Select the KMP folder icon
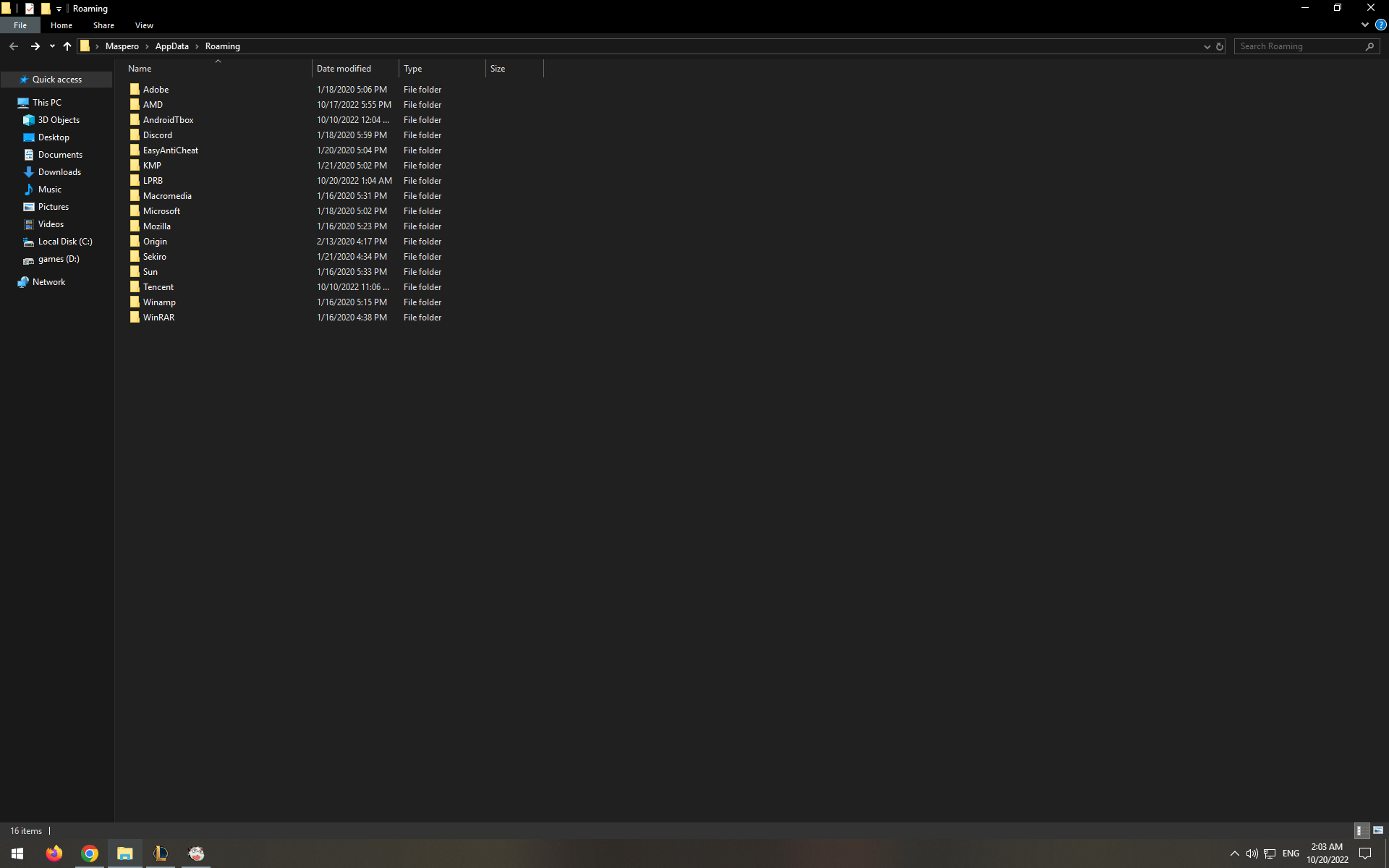The width and height of the screenshot is (1389, 868). click(135, 166)
